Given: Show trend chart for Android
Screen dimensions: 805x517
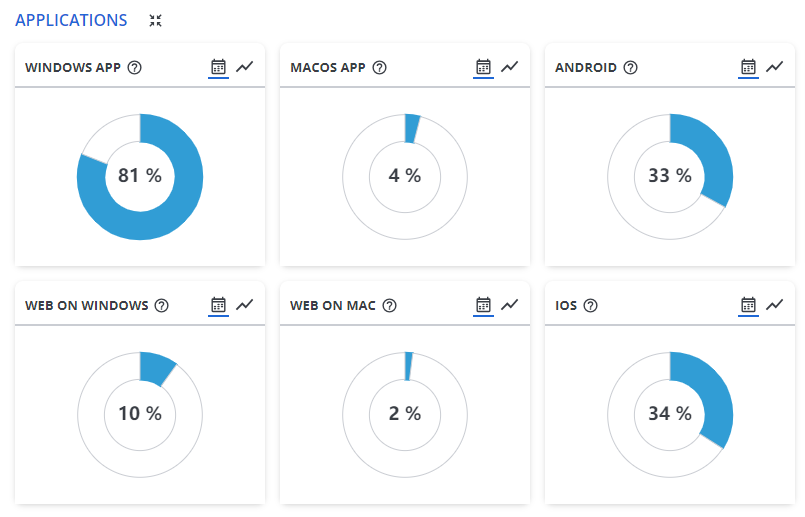Looking at the screenshot, I should pyautogui.click(x=775, y=67).
